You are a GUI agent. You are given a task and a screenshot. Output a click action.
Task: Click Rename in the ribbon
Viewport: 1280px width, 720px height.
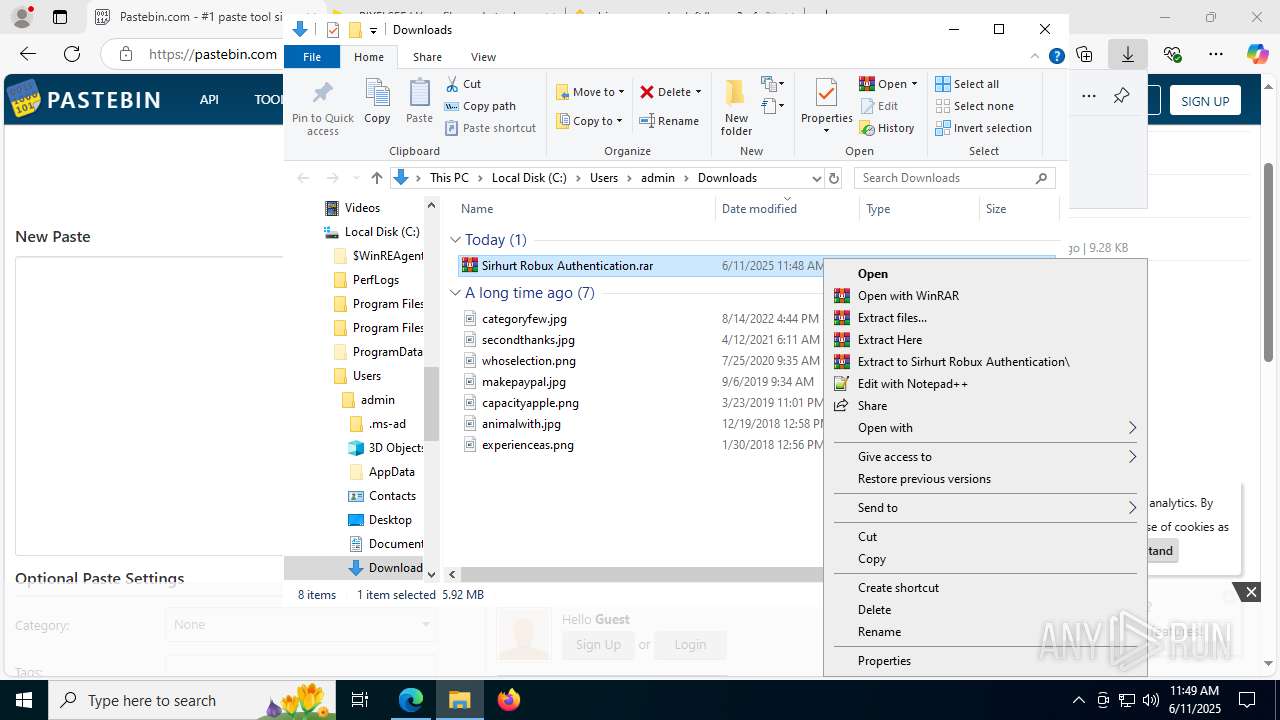(x=669, y=121)
